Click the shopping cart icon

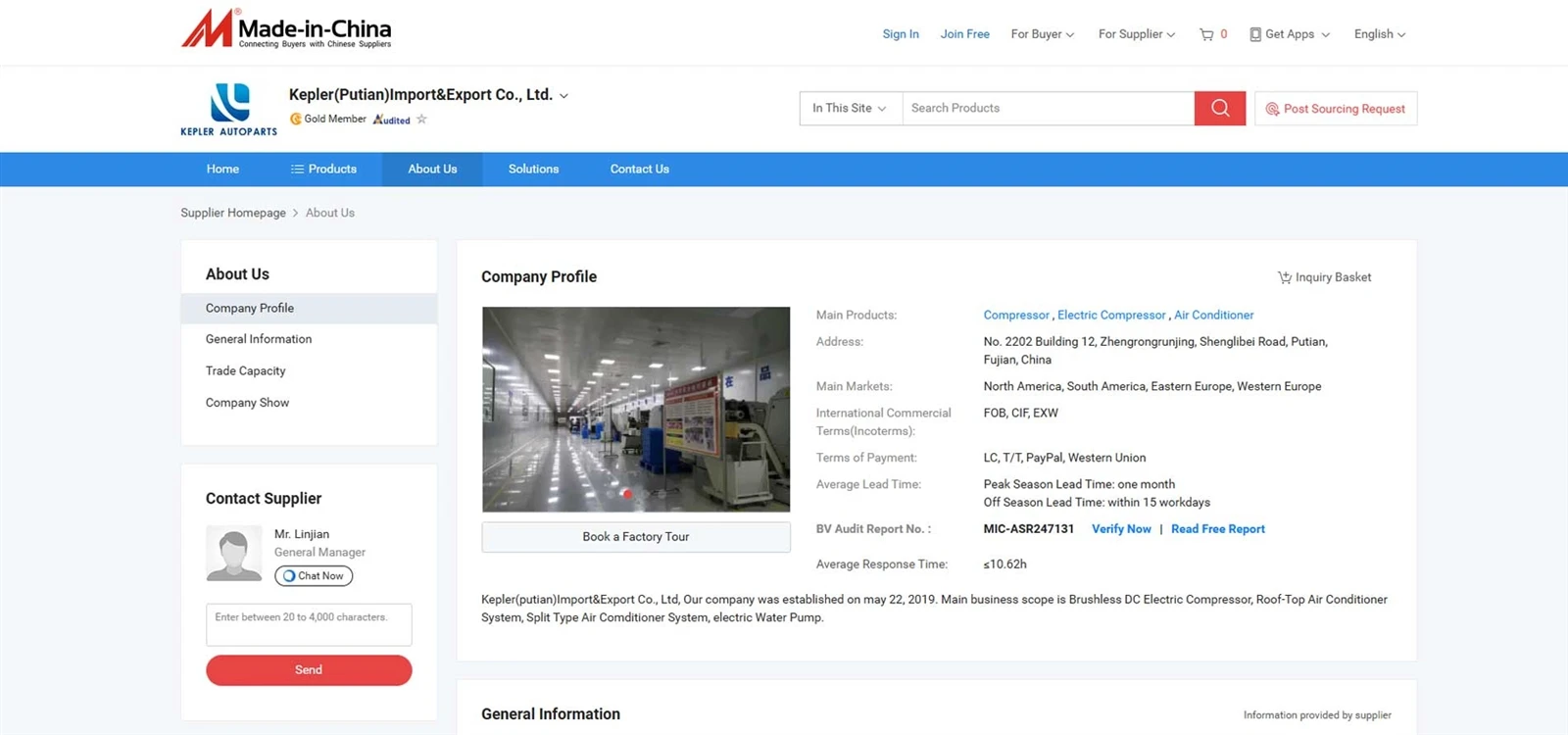pyautogui.click(x=1206, y=34)
